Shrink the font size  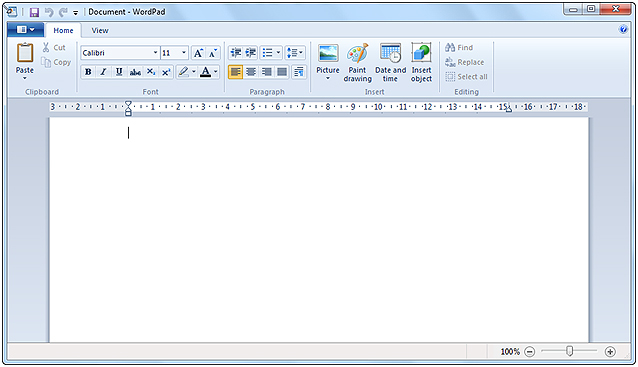[x=213, y=53]
